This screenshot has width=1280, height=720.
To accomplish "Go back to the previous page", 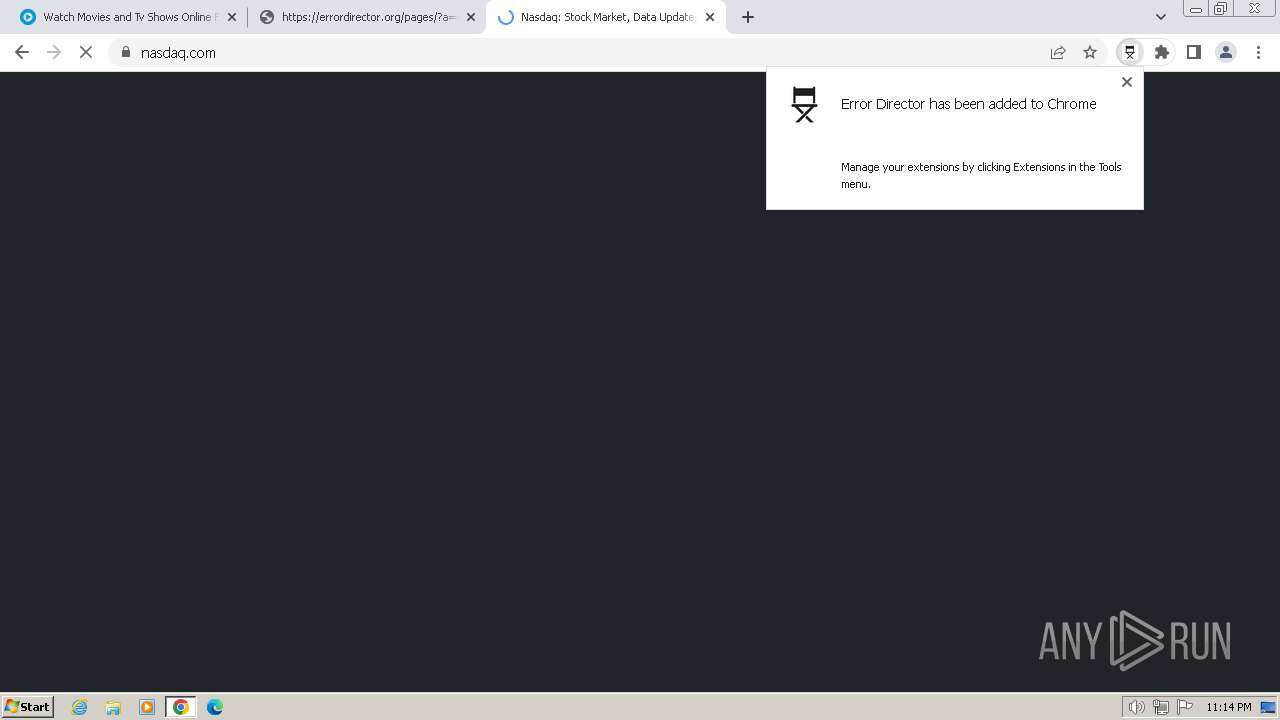I will click(22, 52).
